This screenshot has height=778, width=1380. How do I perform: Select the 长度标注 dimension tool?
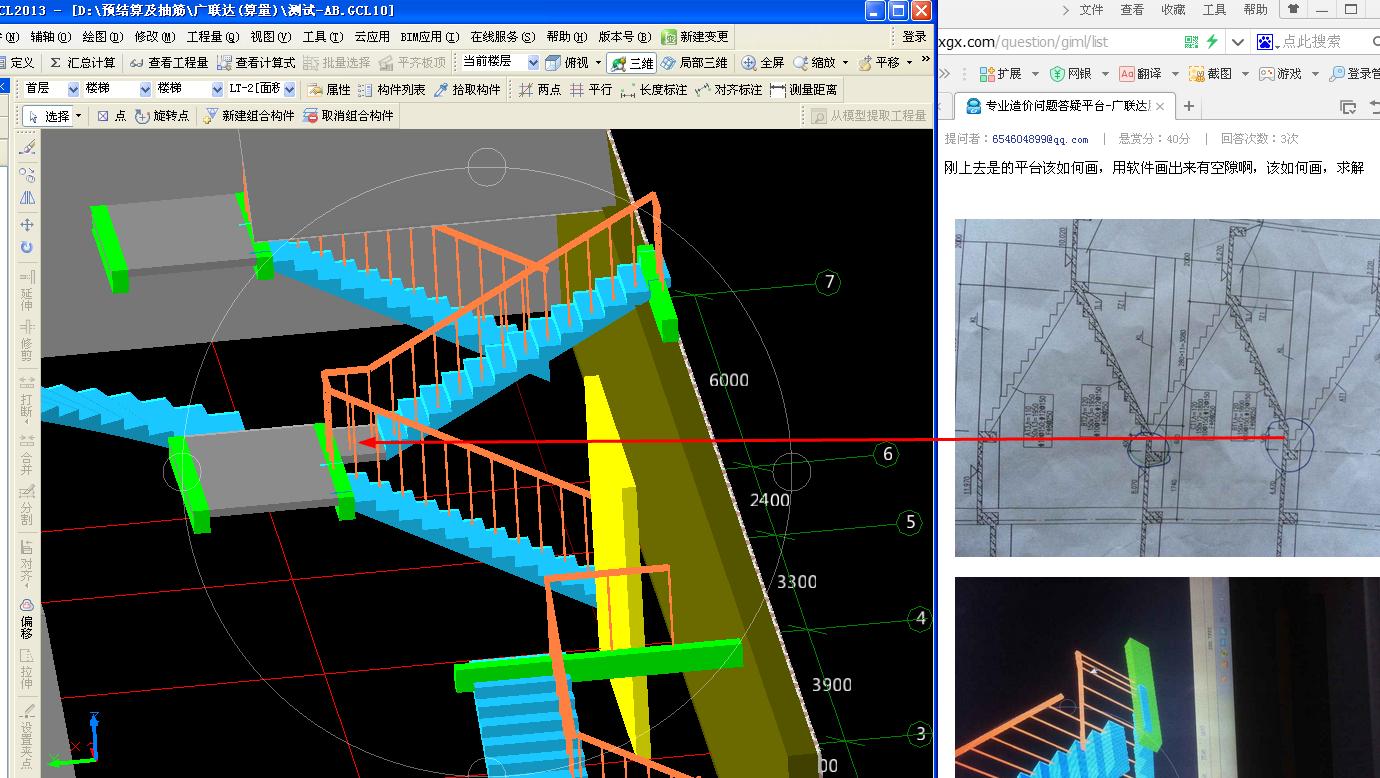coord(653,89)
